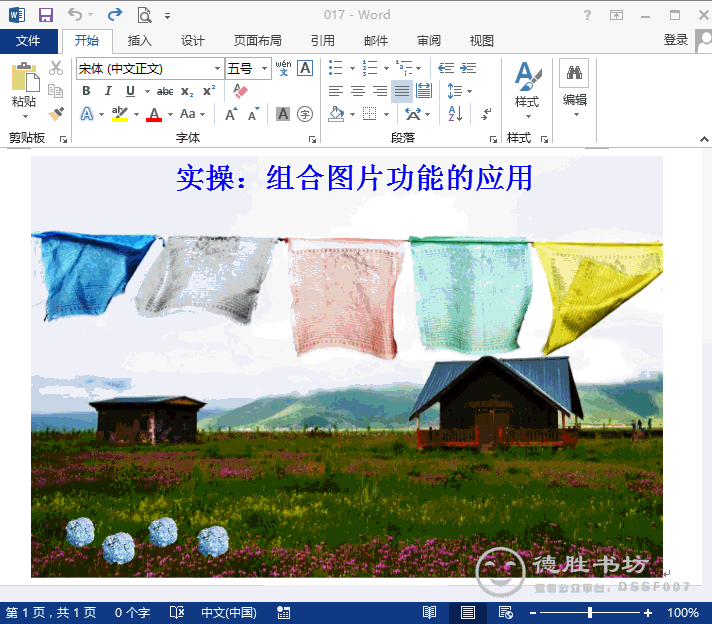The height and width of the screenshot is (624, 712).
Task: Click the Paste clipboard icon
Action: click(x=25, y=78)
